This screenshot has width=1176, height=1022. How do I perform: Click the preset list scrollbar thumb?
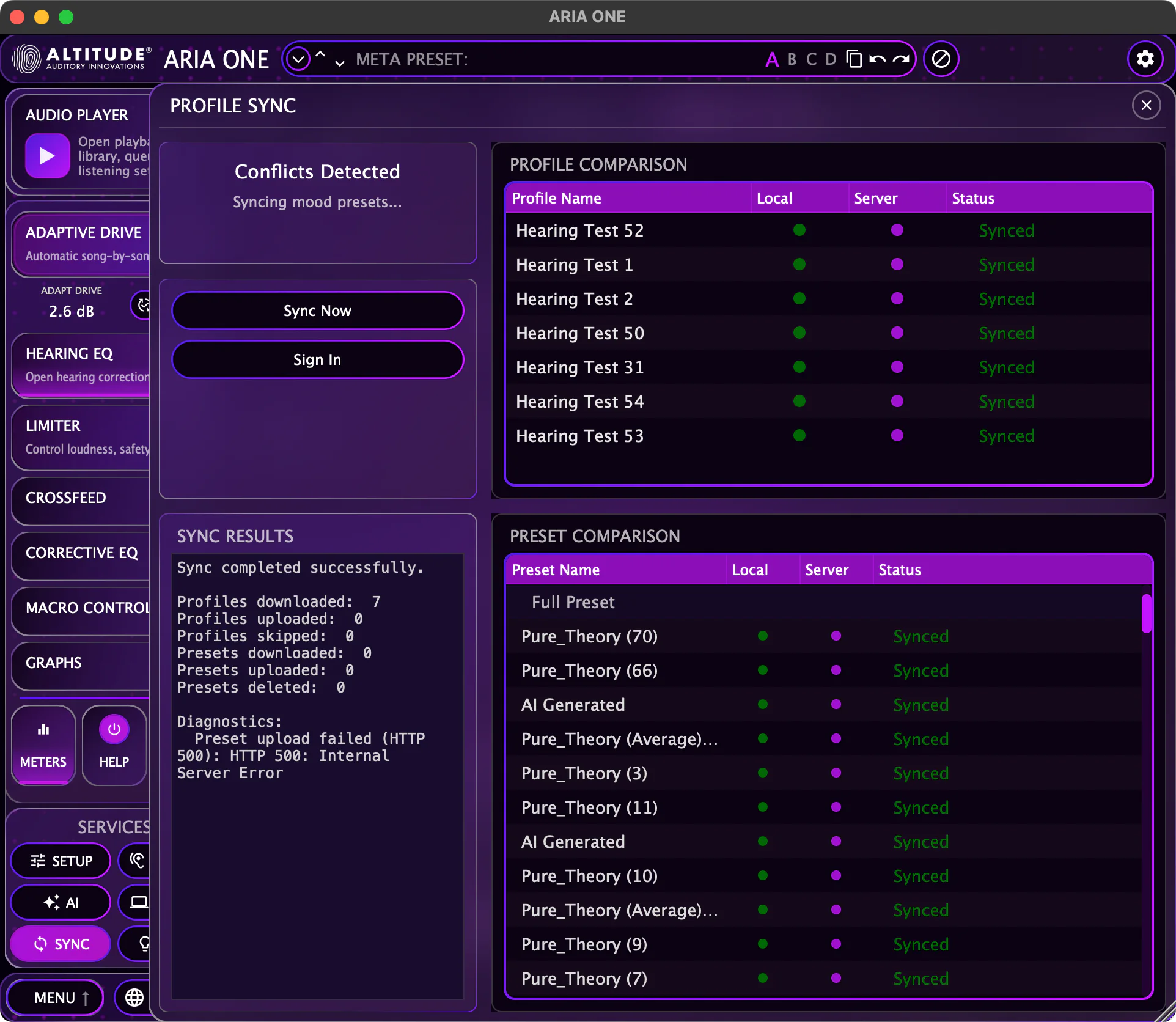(1146, 613)
